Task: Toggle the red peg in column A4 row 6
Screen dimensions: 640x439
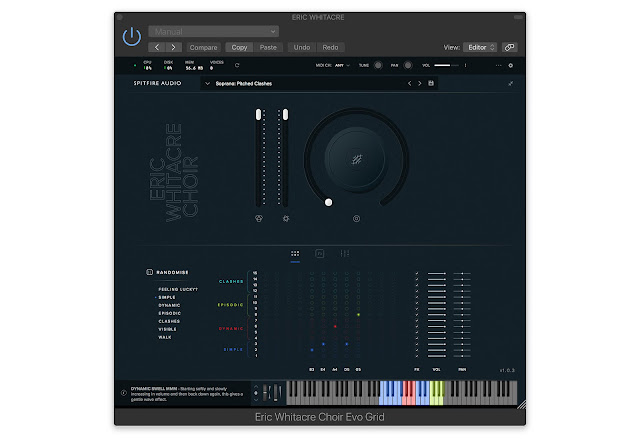Action: 335,326
